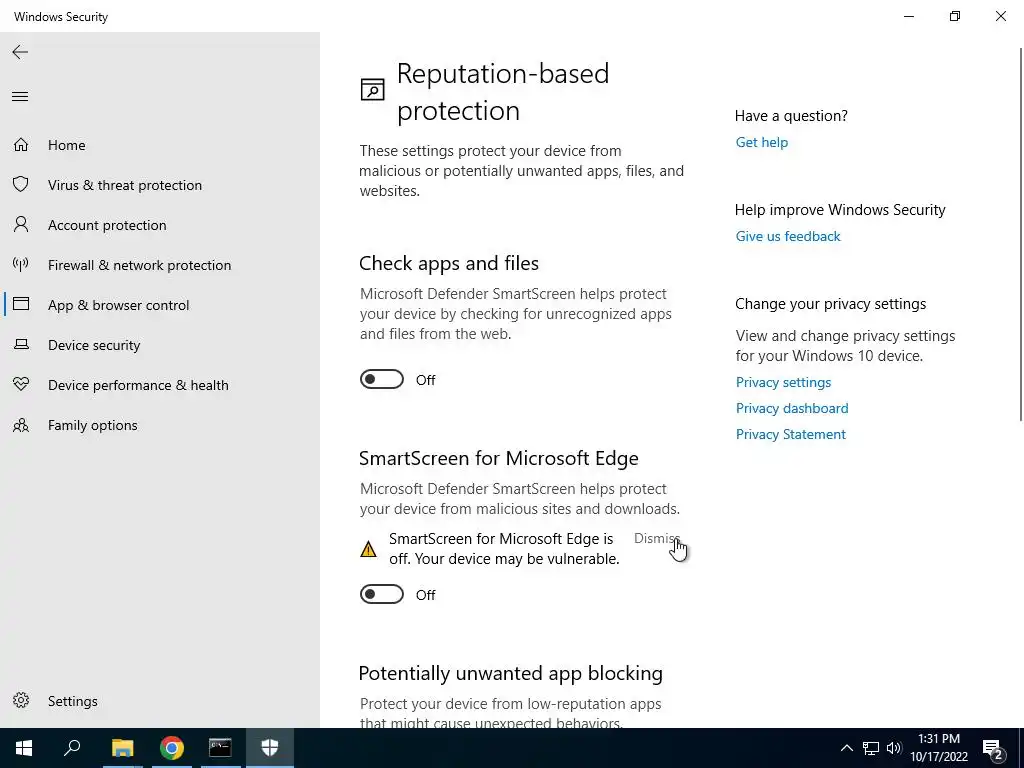Click the Device security laptop icon
The height and width of the screenshot is (768, 1024).
[21, 344]
